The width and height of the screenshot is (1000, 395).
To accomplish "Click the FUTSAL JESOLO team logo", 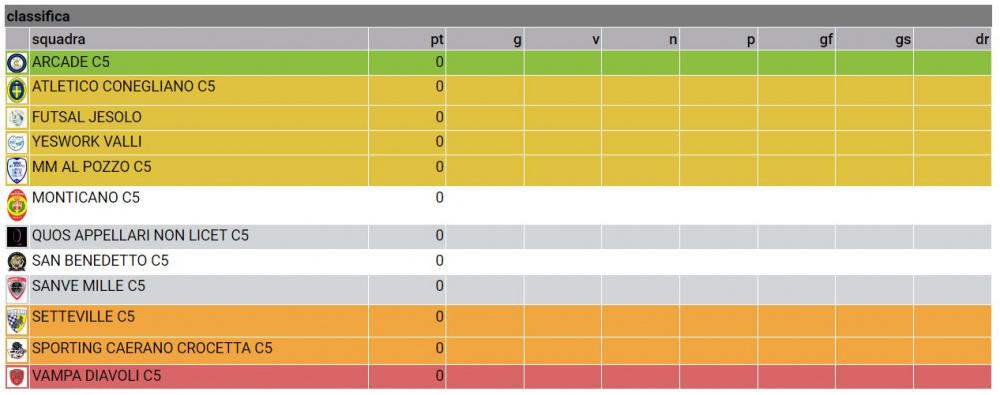I will [x=17, y=118].
